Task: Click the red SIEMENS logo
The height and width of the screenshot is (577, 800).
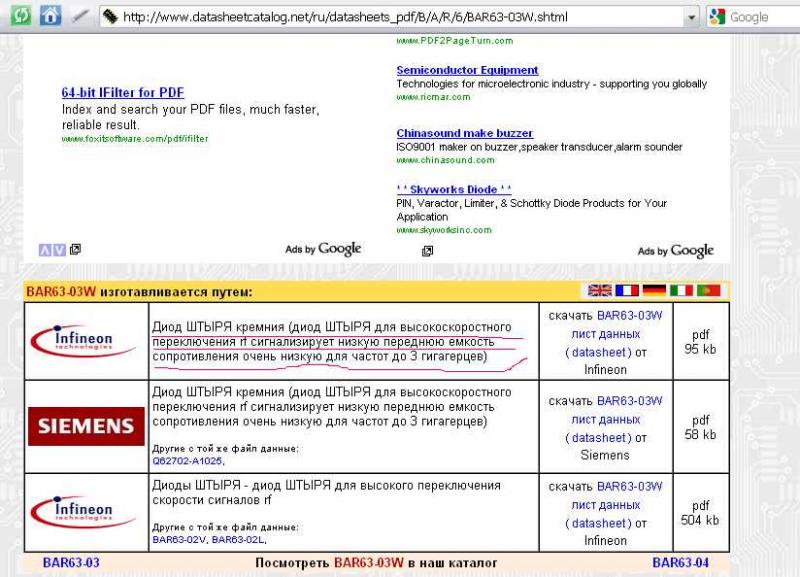Action: 86,427
